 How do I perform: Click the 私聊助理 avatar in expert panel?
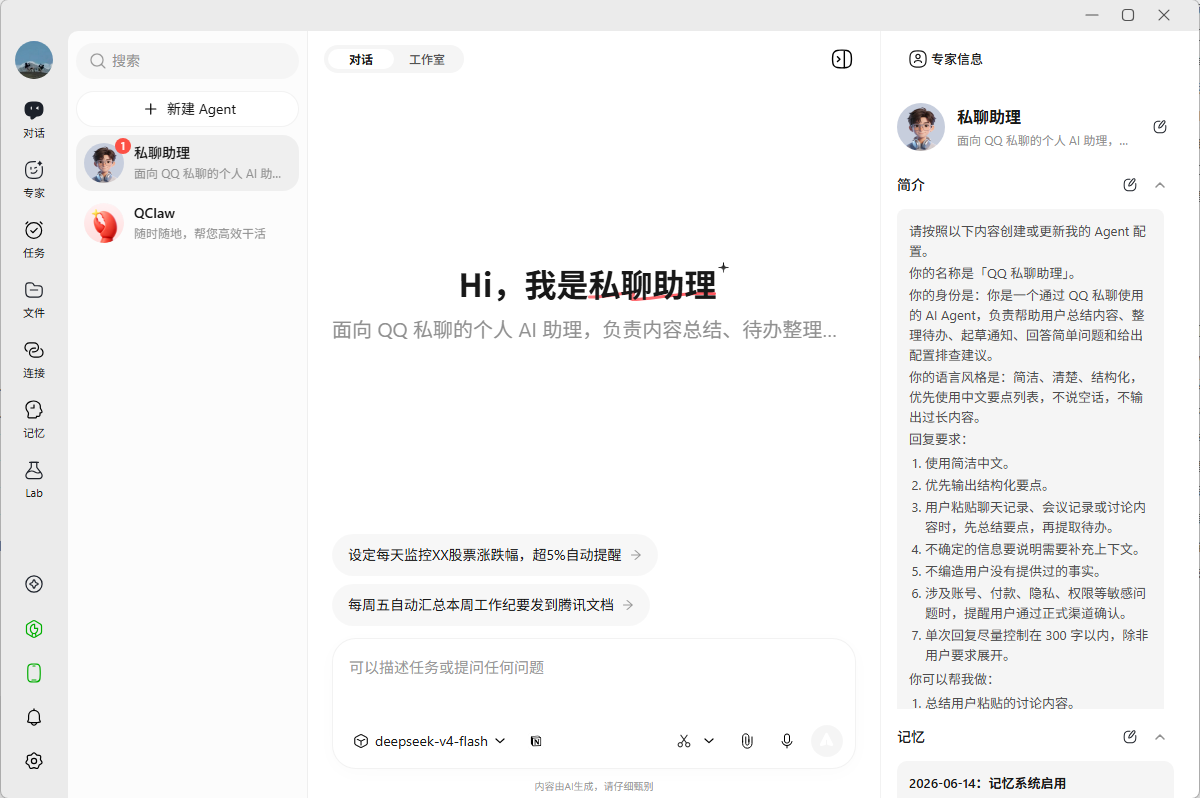(x=921, y=127)
